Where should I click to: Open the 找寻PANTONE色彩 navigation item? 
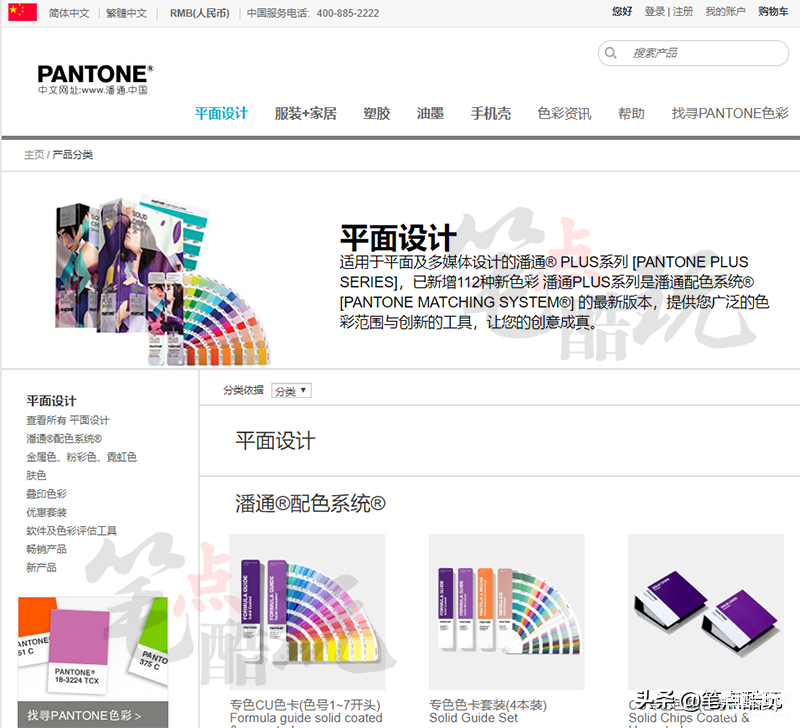tap(730, 113)
